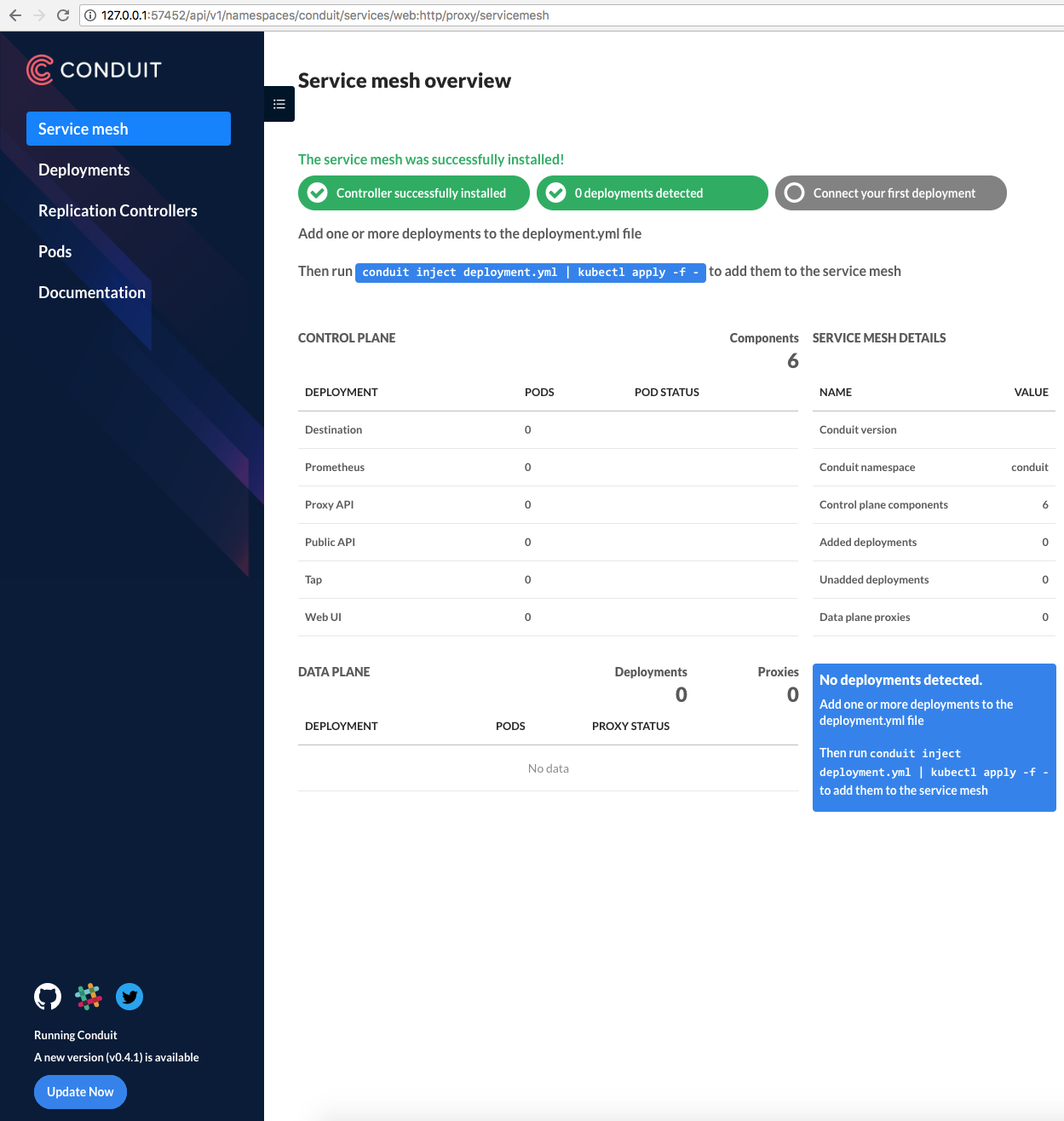Viewport: 1064px width, 1121px height.
Task: Select Service mesh in the sidebar
Action: [x=129, y=129]
